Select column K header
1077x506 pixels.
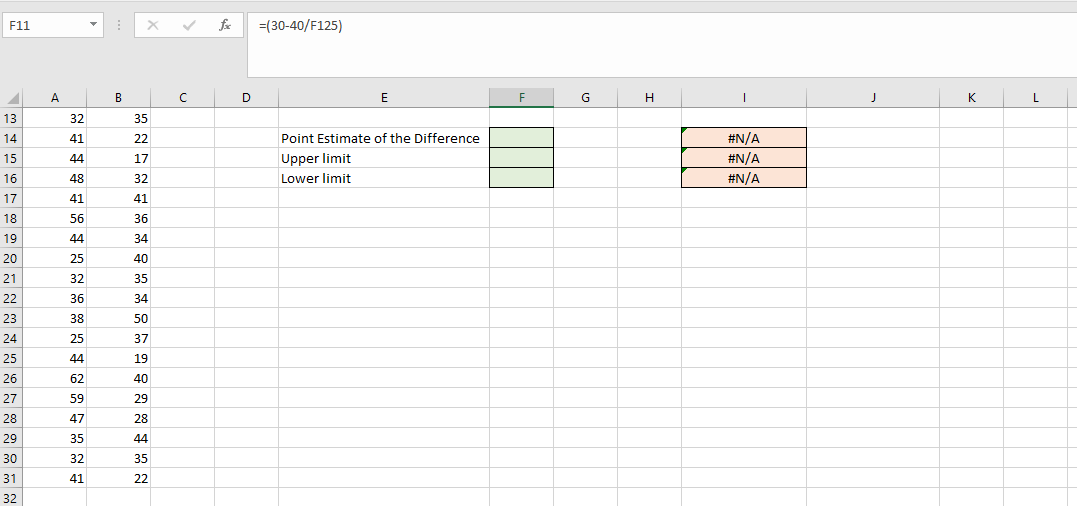click(971, 98)
